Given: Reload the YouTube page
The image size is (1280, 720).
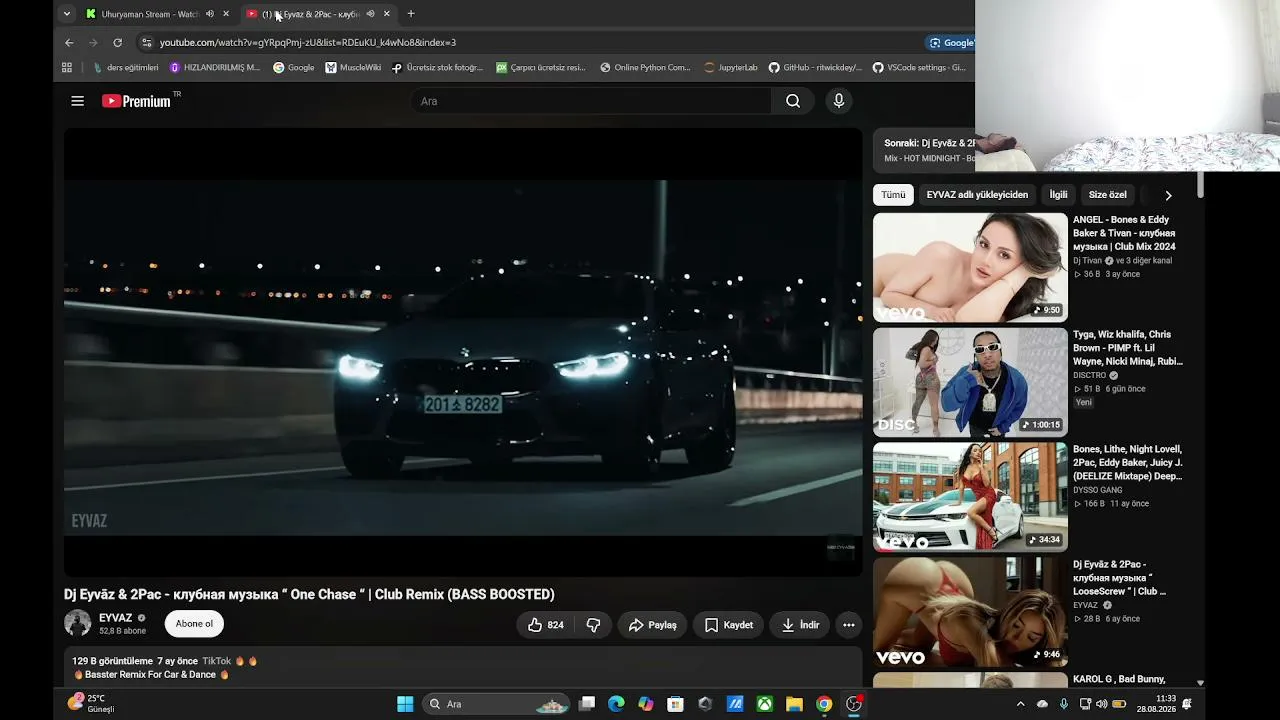Looking at the screenshot, I should point(117,43).
